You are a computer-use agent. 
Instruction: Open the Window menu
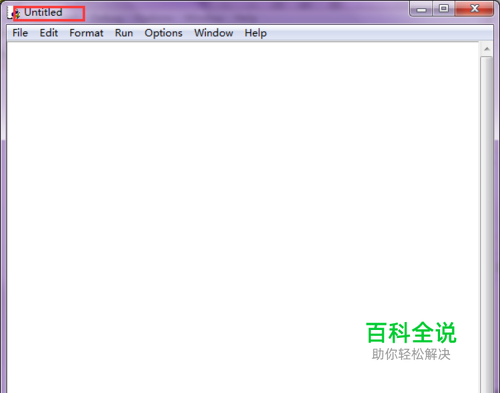[214, 33]
